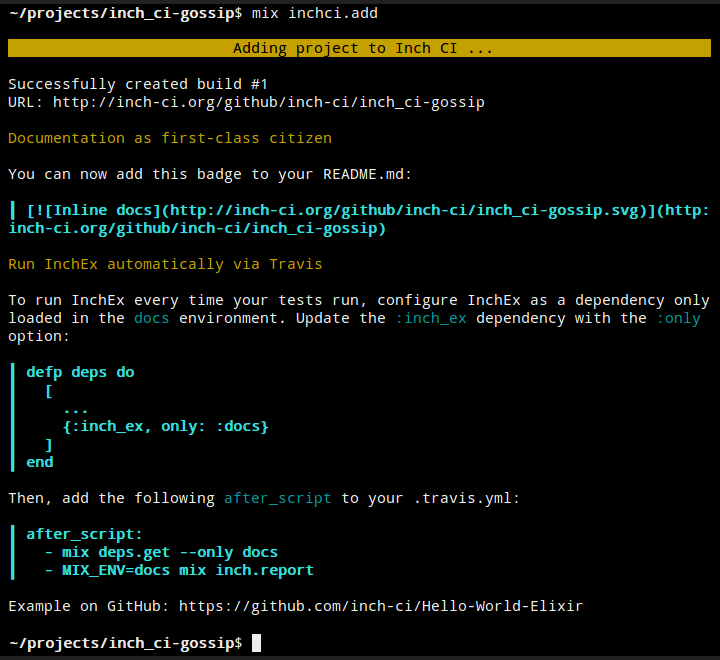Click the terminal cursor at bottom prompt
Screen dimensions: 720x660
tap(256, 643)
